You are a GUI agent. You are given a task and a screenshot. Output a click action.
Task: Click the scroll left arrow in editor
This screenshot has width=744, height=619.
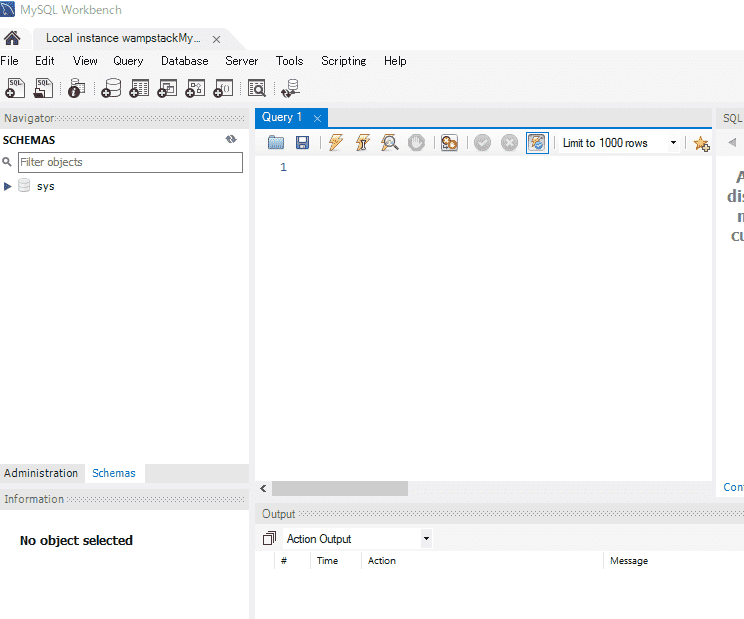[x=263, y=488]
